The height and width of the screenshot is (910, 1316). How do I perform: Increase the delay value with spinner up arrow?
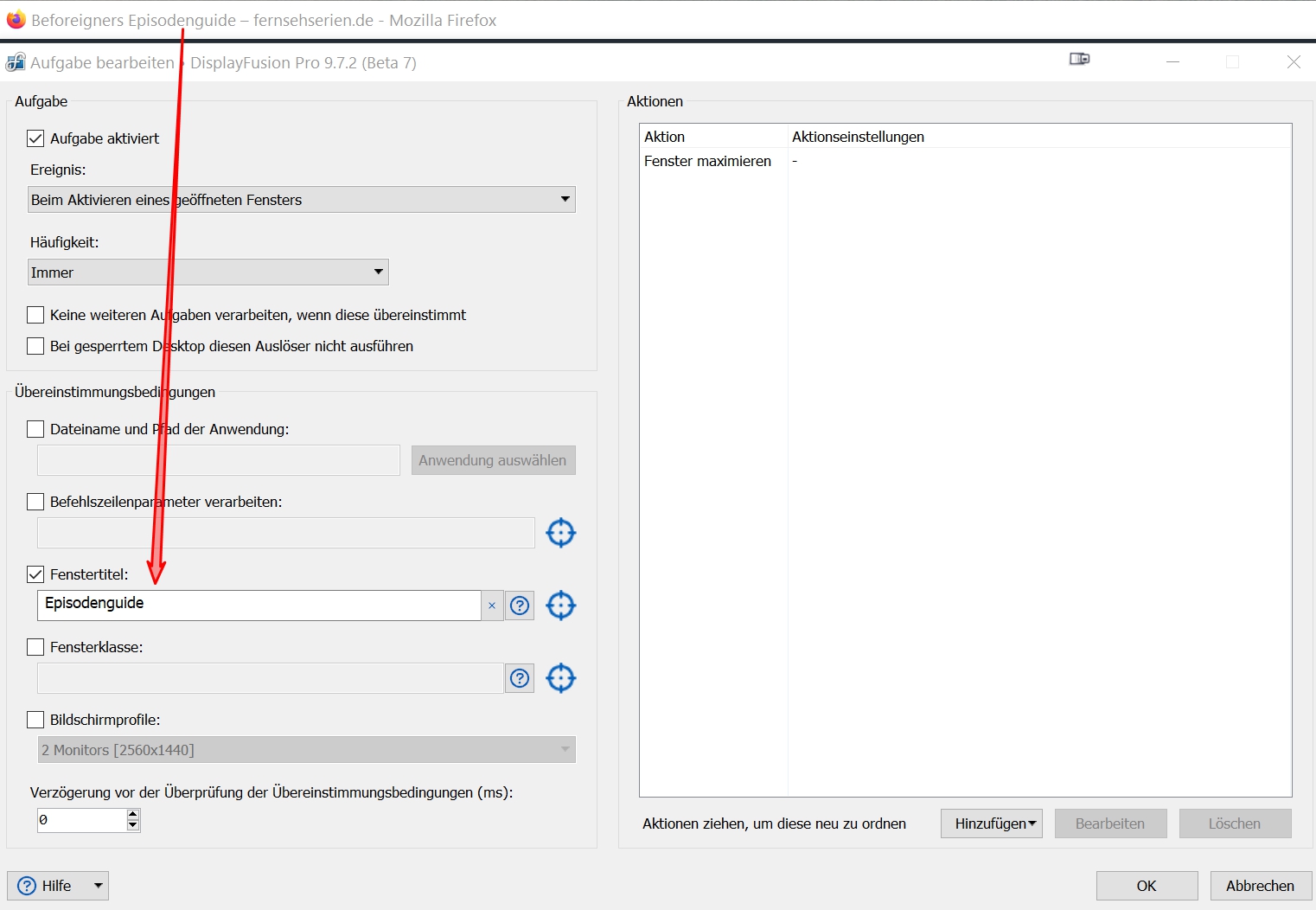click(133, 814)
